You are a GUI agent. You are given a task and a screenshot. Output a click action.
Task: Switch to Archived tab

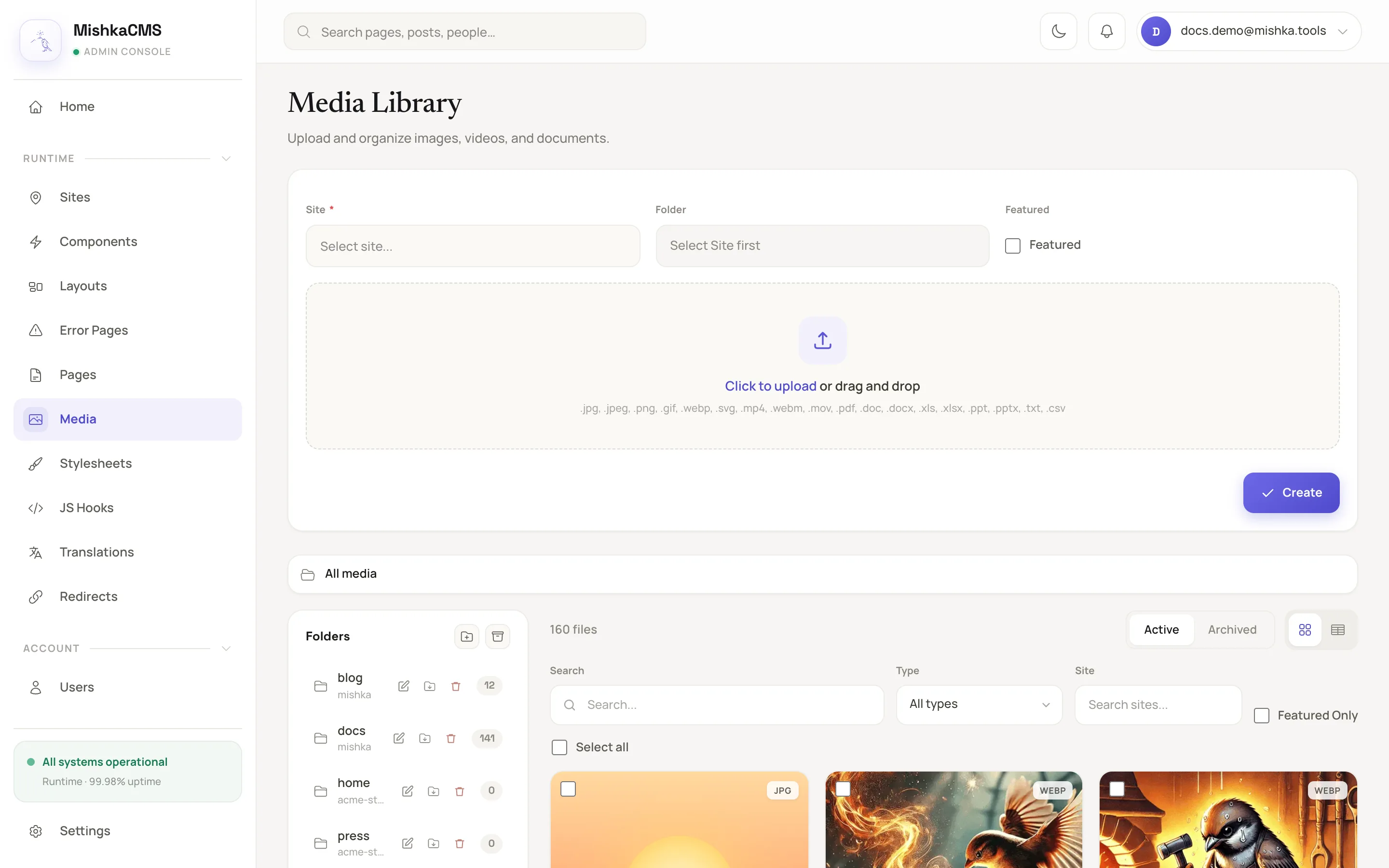tap(1232, 630)
